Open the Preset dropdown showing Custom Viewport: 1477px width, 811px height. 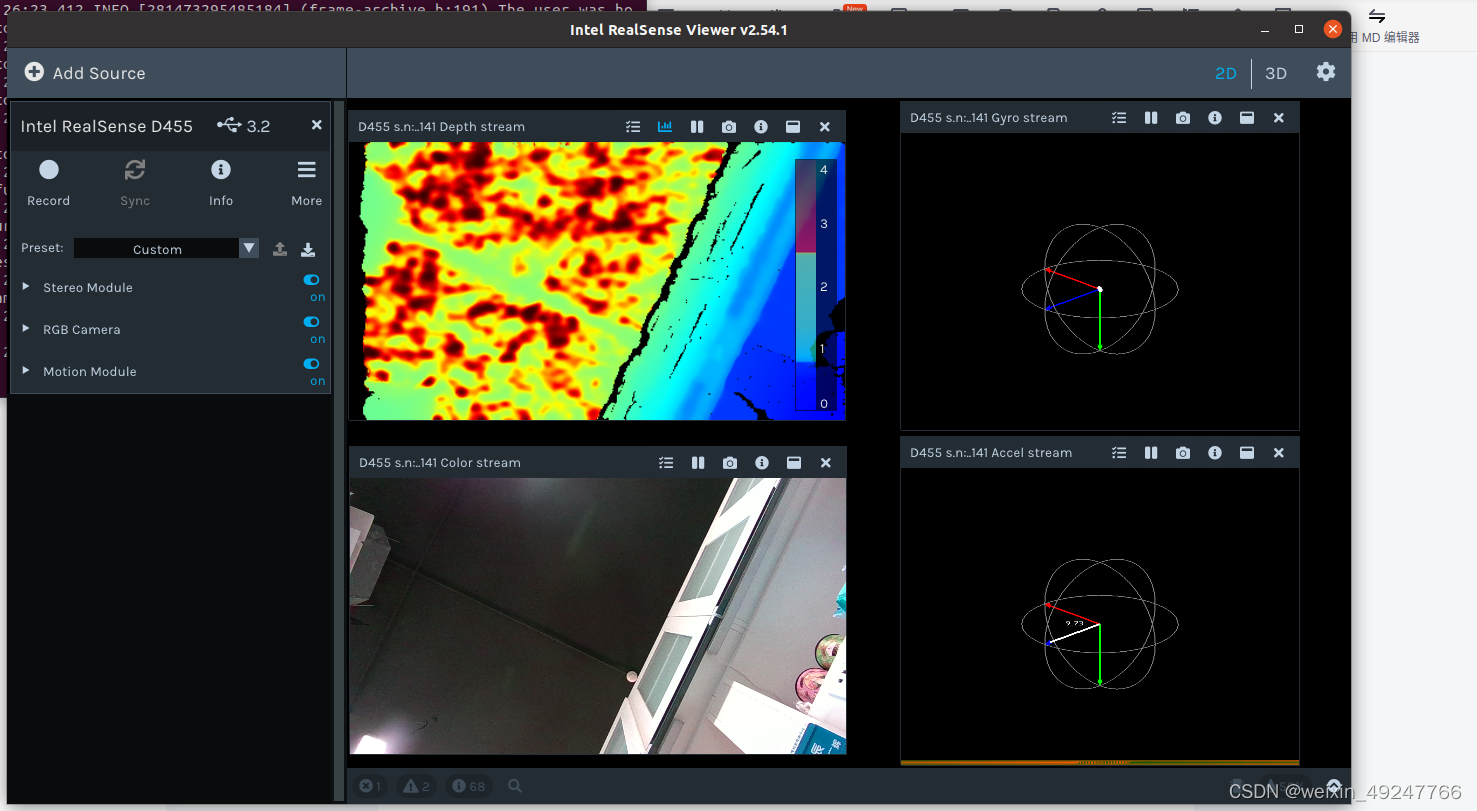166,249
